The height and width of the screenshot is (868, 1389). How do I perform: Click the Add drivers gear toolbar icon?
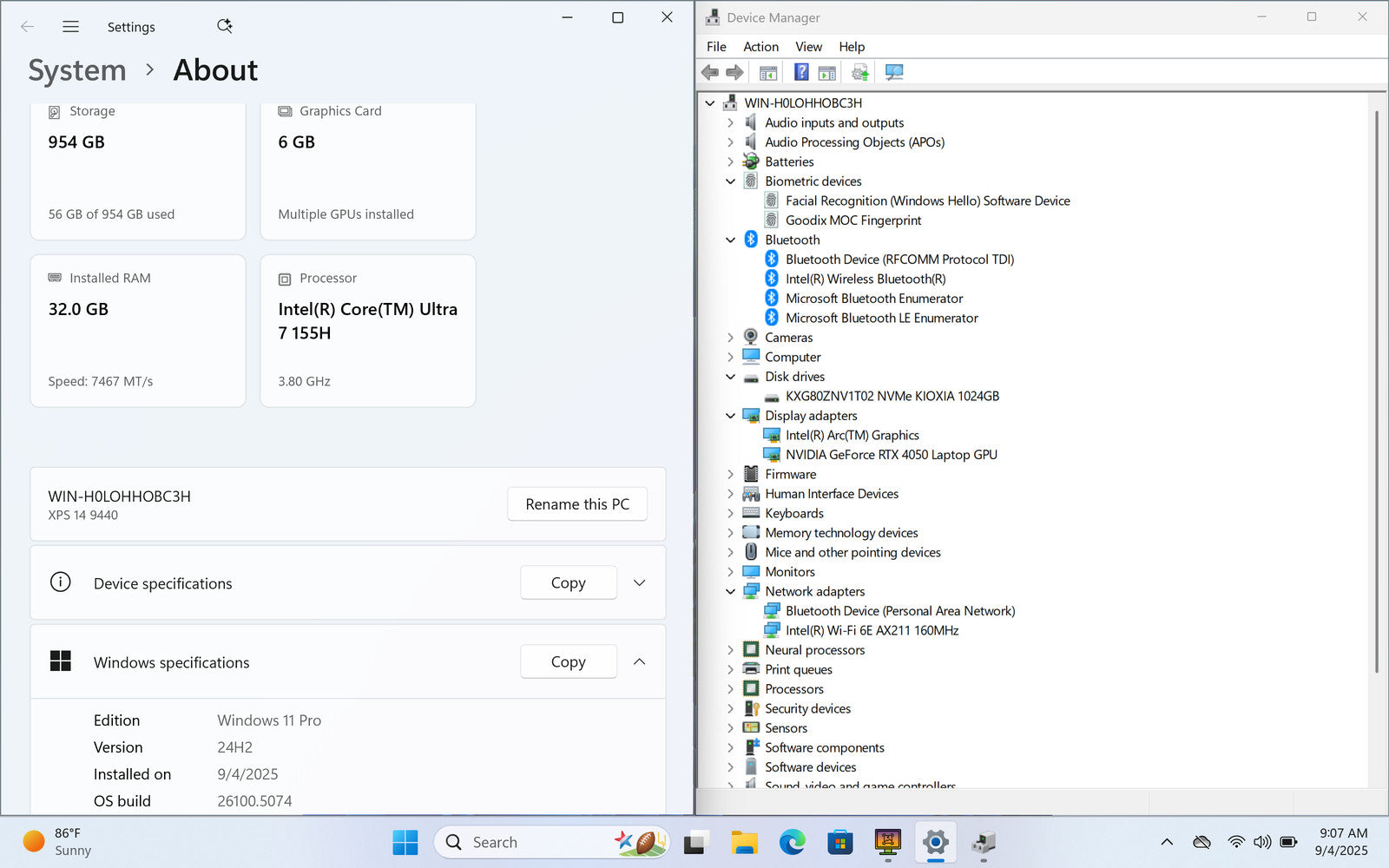point(859,73)
